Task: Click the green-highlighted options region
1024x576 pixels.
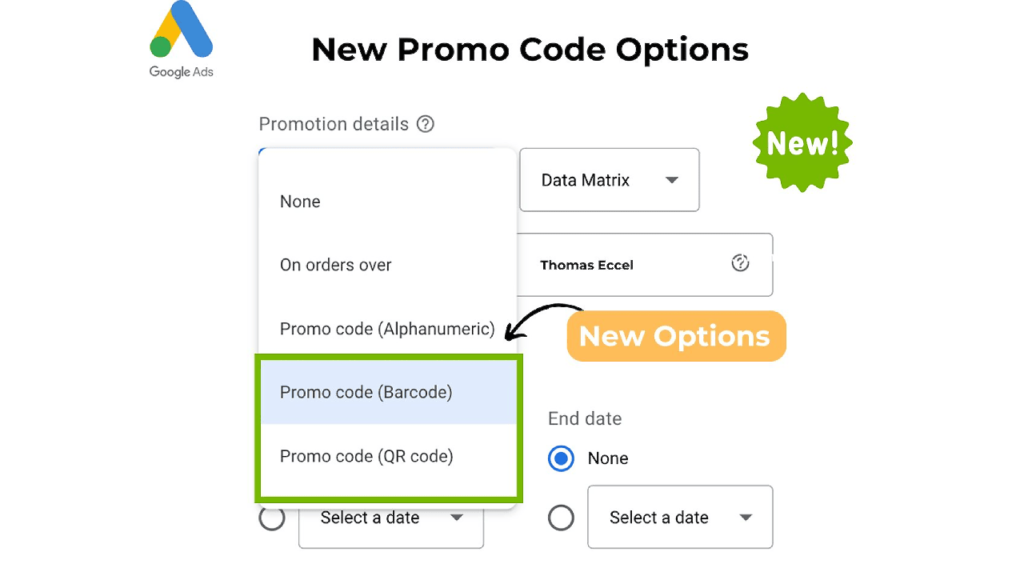Action: tap(388, 425)
